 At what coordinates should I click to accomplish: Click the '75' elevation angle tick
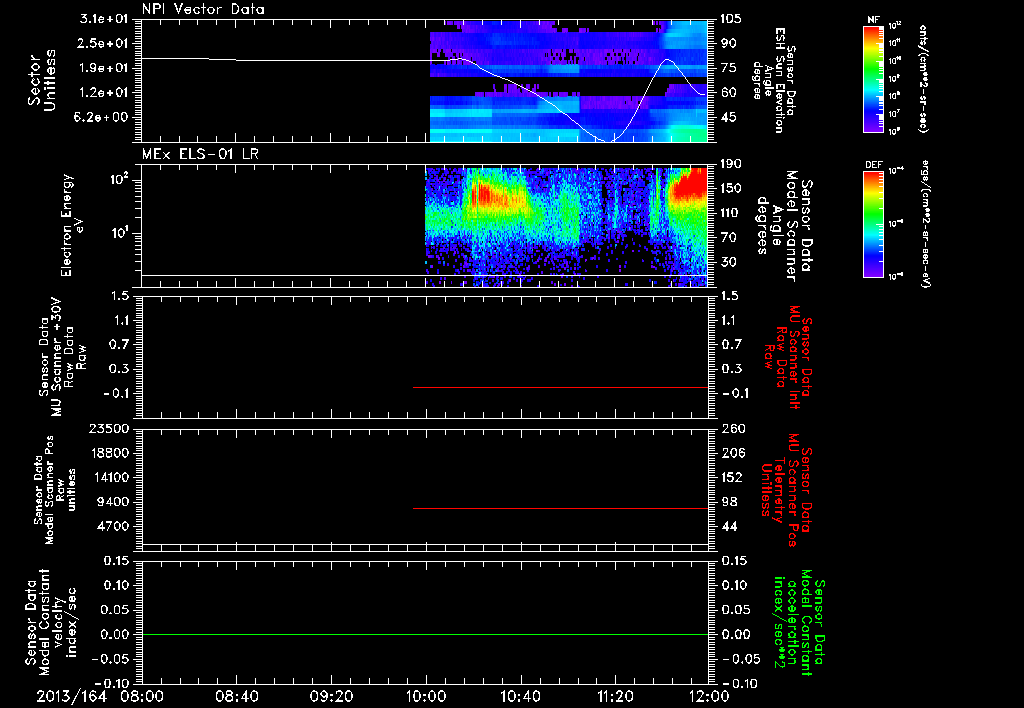point(728,68)
